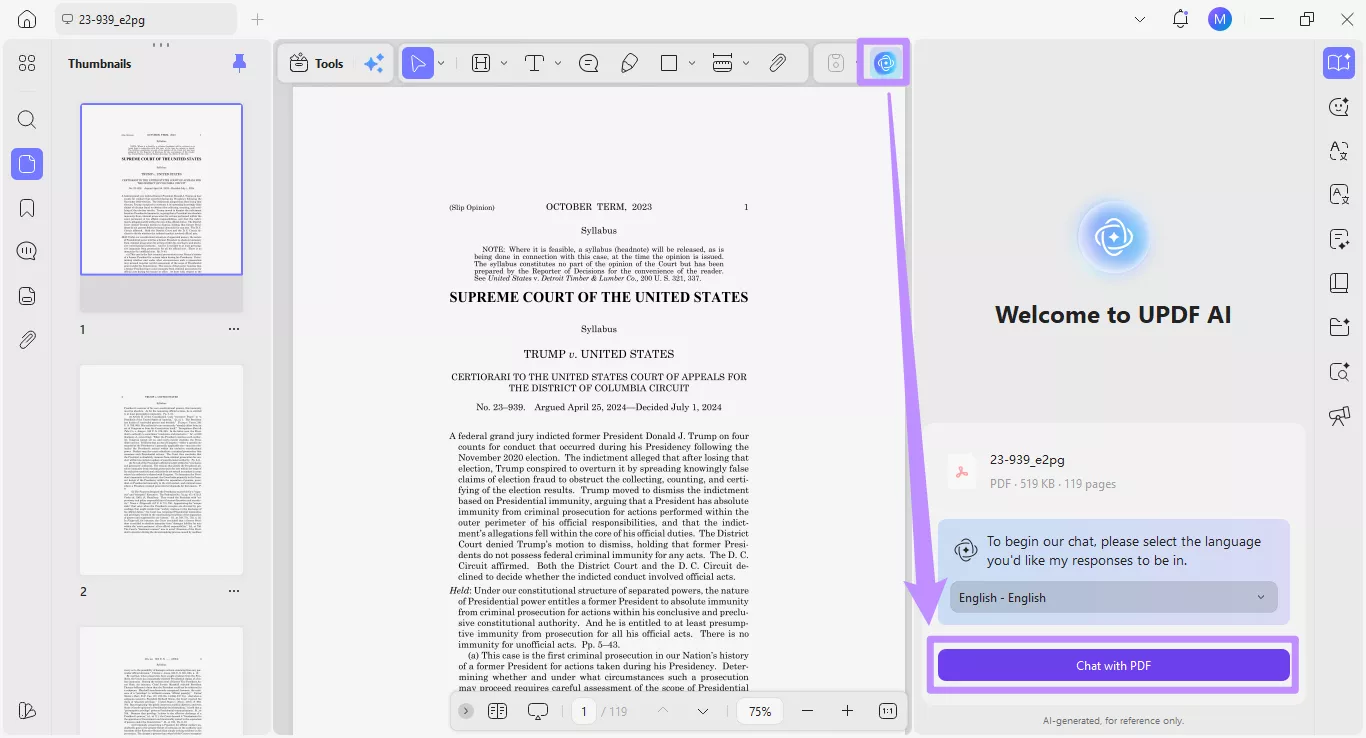Screen dimensions: 1366x738
Task: Open the Comments panel in the left sidebar
Action: pos(27,250)
